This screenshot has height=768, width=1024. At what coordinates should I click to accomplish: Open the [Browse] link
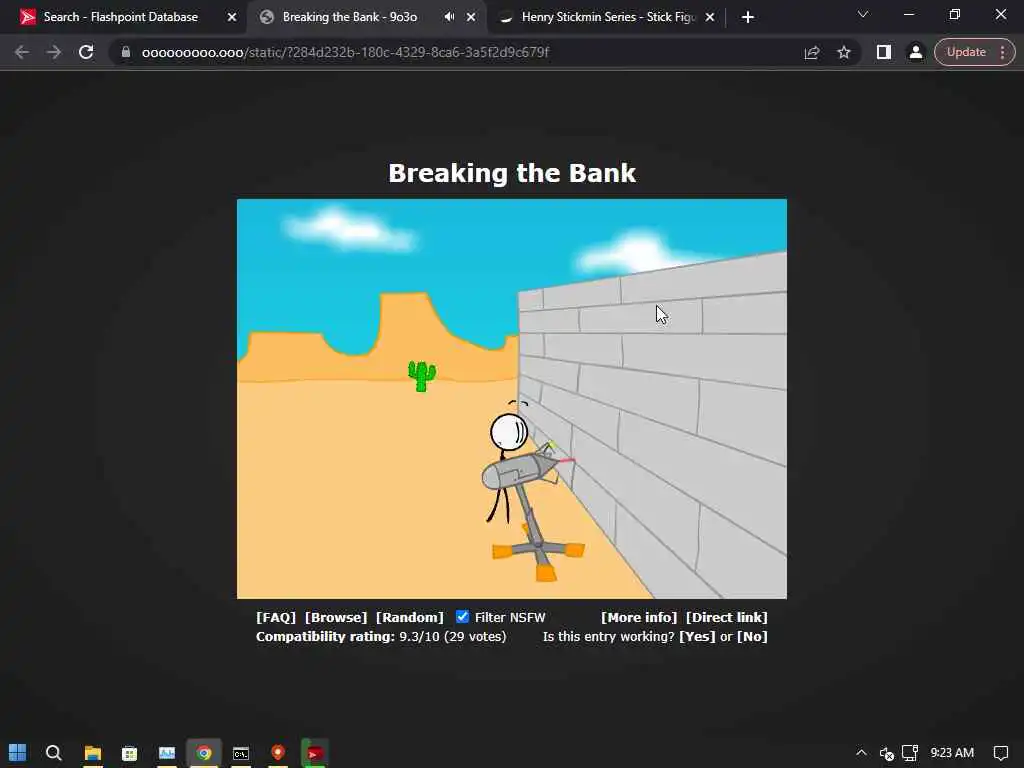pos(336,617)
